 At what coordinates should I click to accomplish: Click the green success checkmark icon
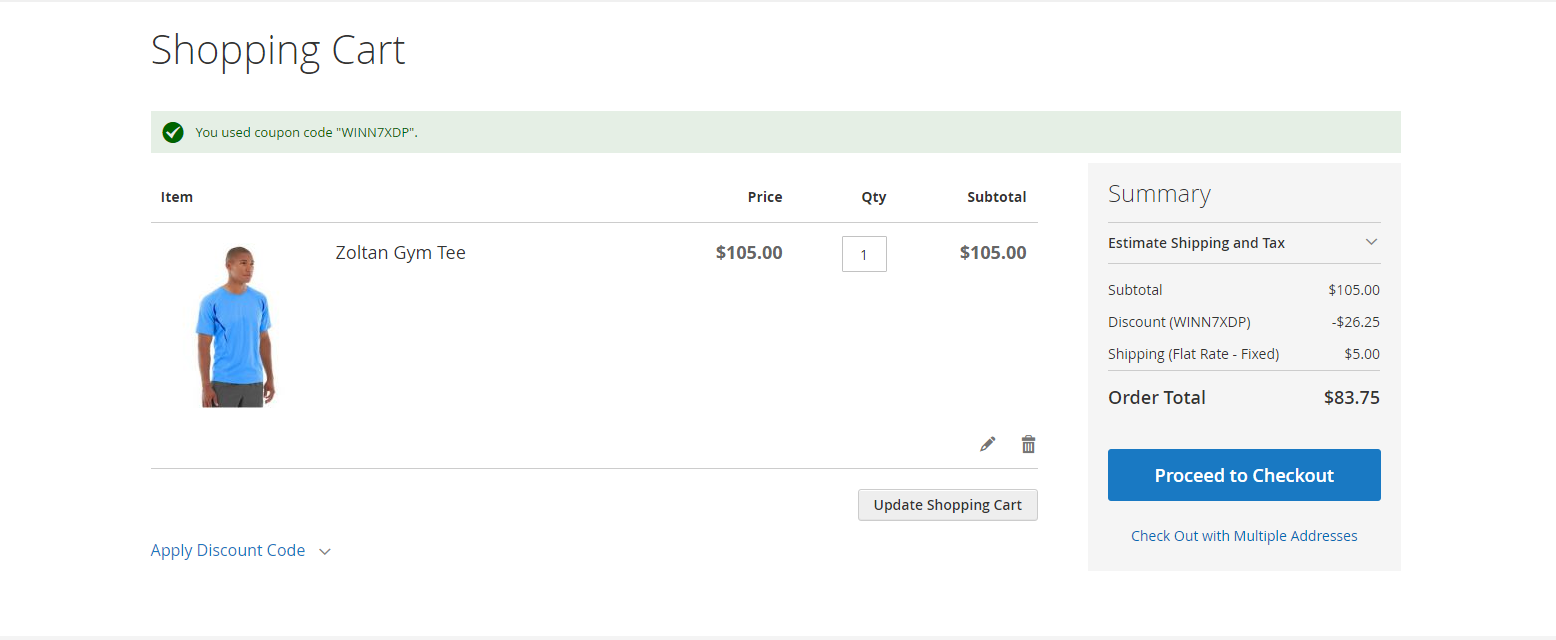tap(173, 132)
